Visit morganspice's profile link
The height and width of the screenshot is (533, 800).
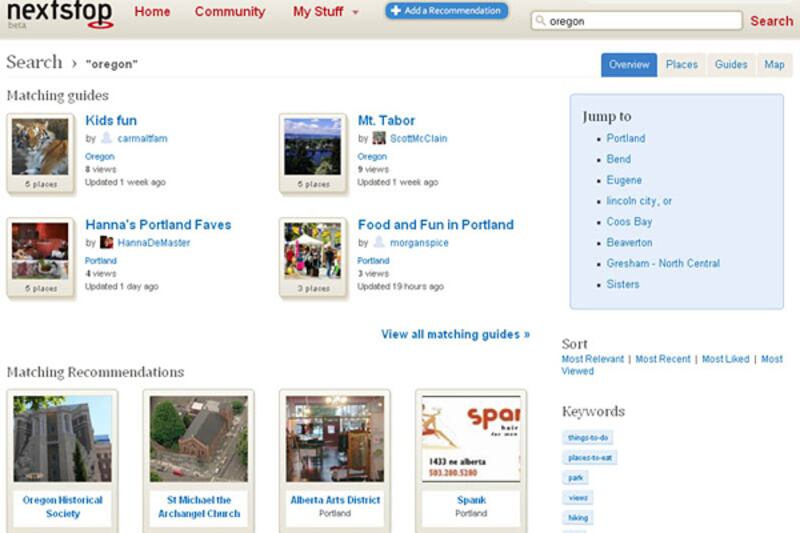tap(419, 243)
